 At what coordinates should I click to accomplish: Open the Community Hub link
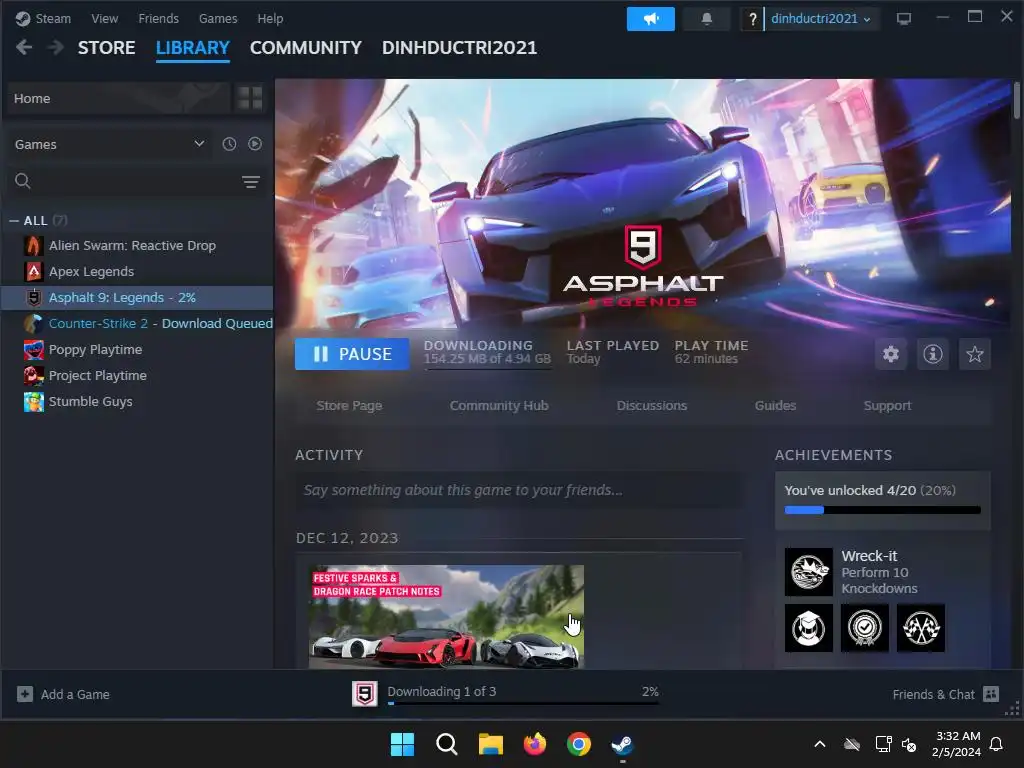click(x=499, y=406)
